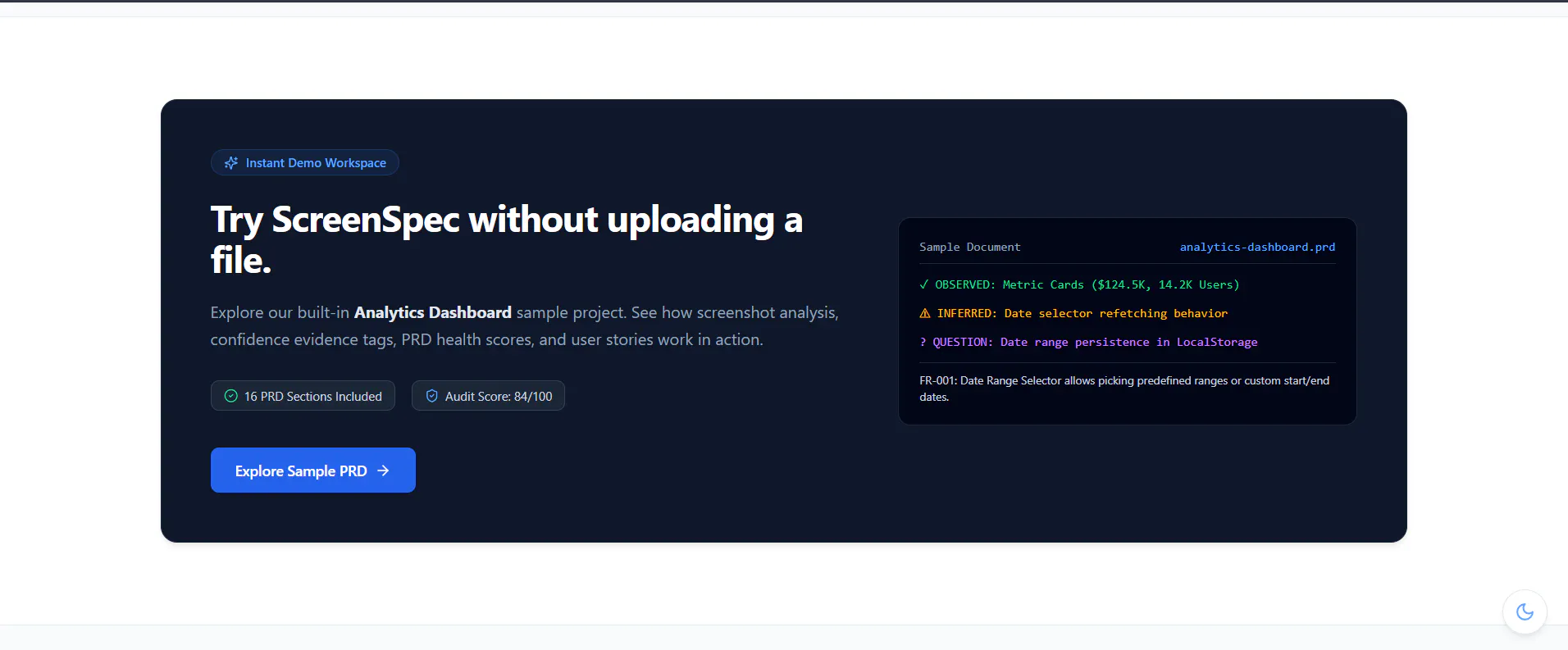Click the bold Analytics Dashboard text
Screen dimensions: 1568x650
pos(433,312)
